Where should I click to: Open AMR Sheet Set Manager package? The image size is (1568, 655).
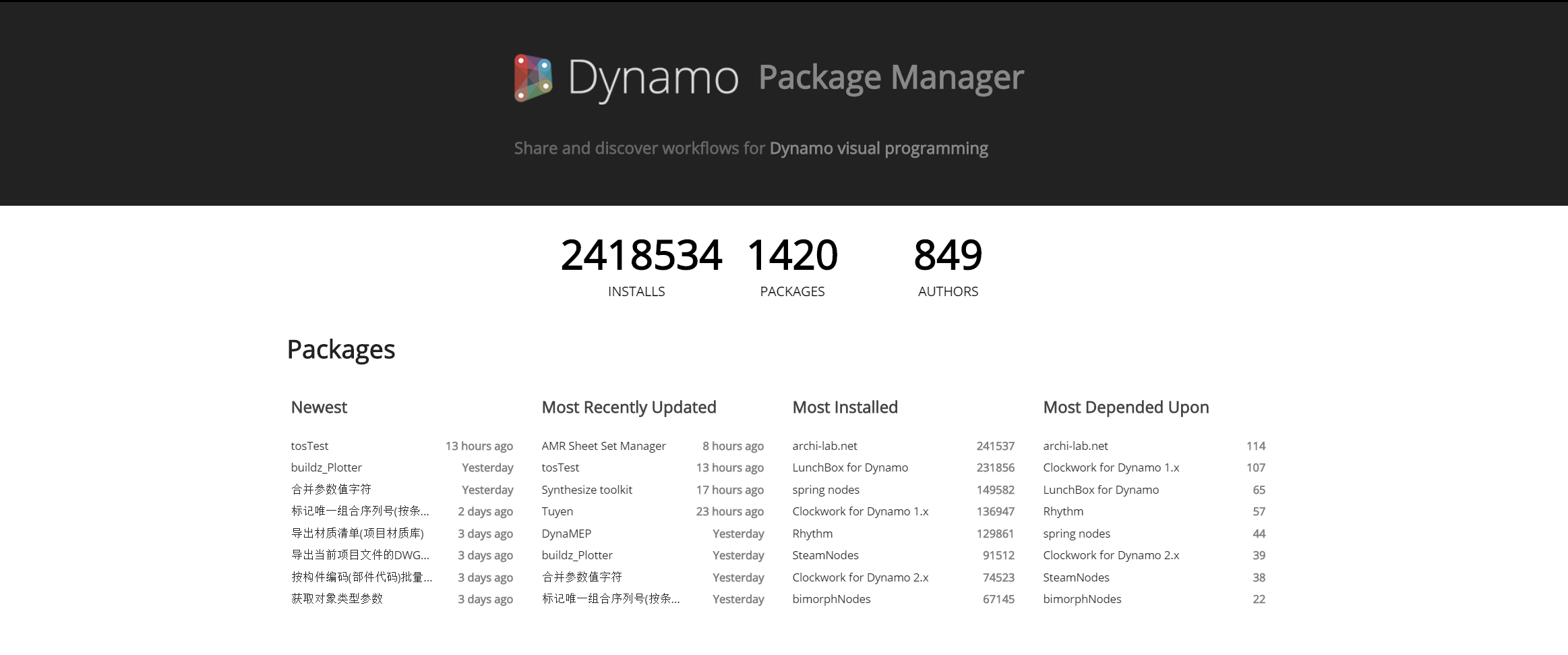tap(603, 446)
